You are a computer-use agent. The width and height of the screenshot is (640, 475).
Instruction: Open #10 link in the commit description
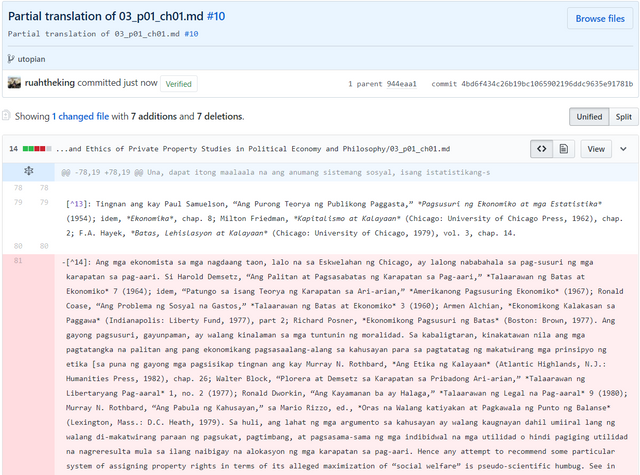tap(191, 34)
